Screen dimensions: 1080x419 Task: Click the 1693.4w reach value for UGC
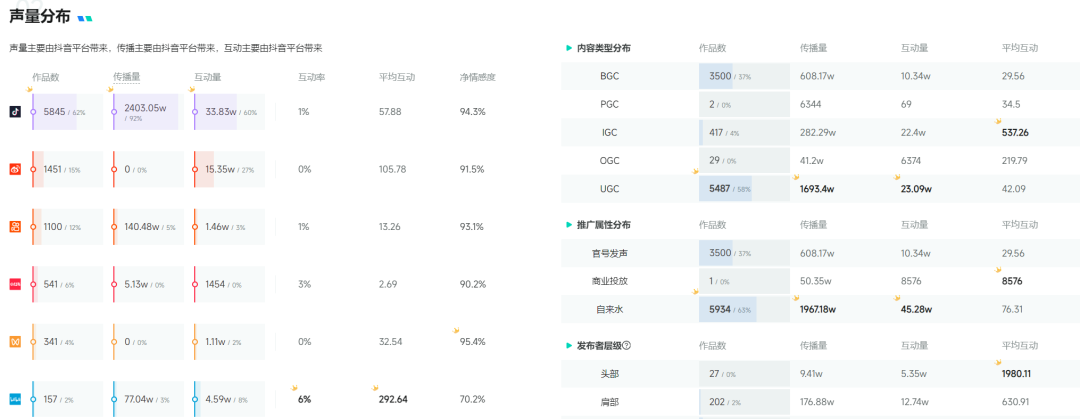(818, 189)
